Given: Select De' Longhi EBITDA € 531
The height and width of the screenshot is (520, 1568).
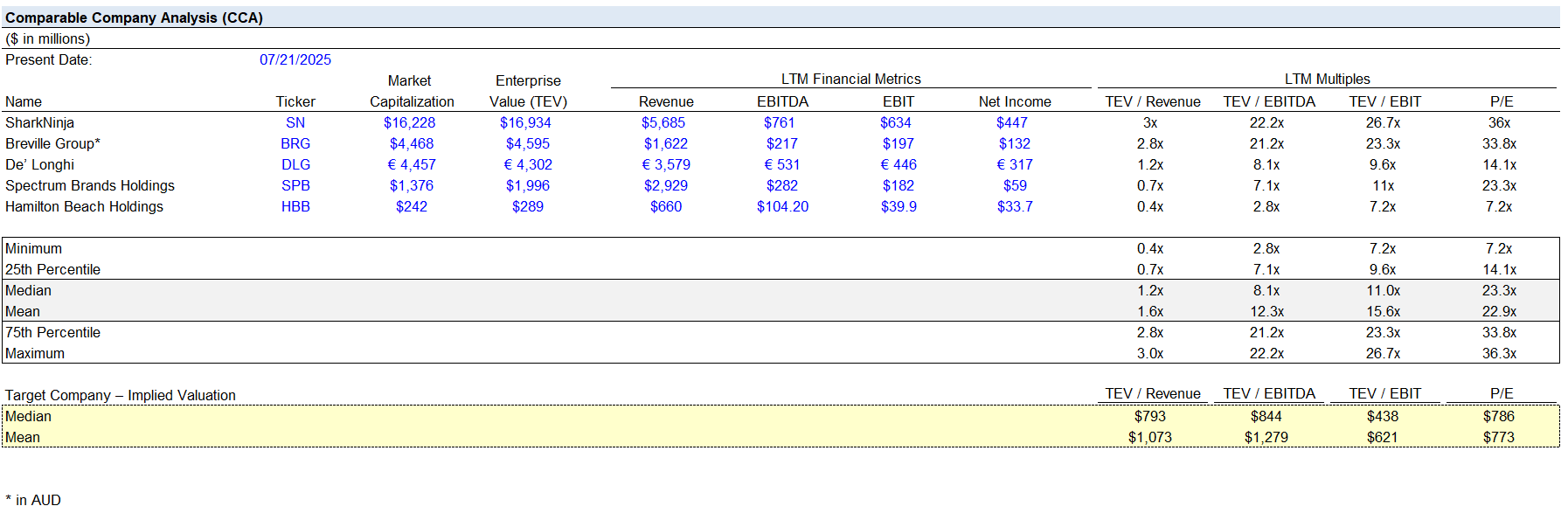Looking at the screenshot, I should click(x=782, y=164).
